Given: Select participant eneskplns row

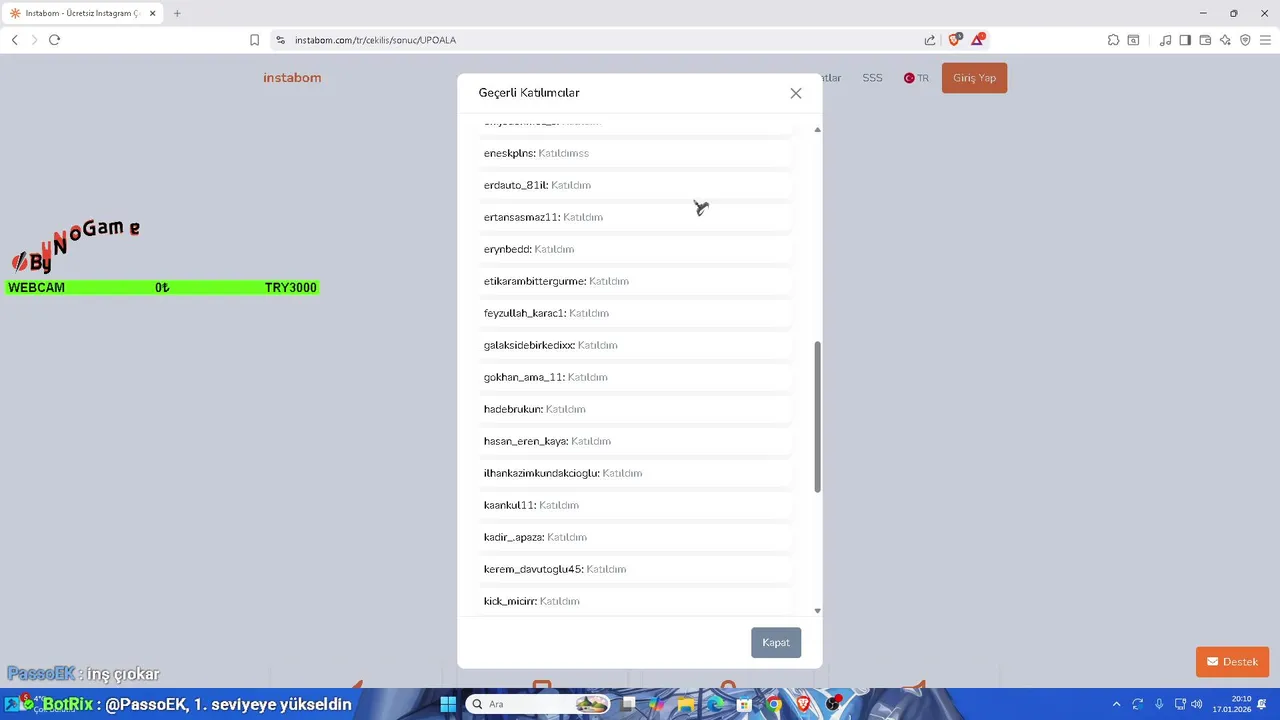Looking at the screenshot, I should (x=635, y=153).
